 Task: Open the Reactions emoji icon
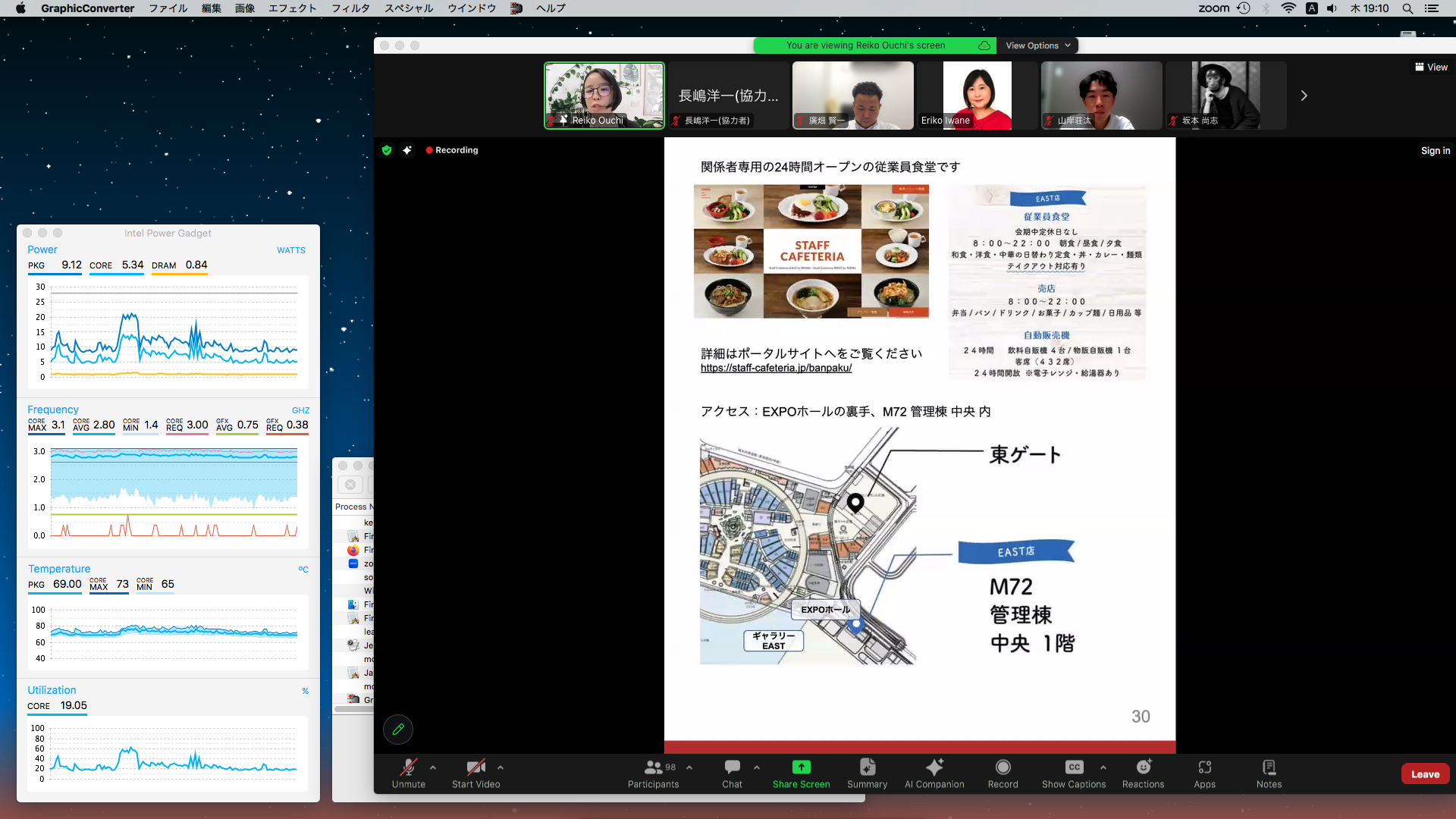pyautogui.click(x=1143, y=767)
